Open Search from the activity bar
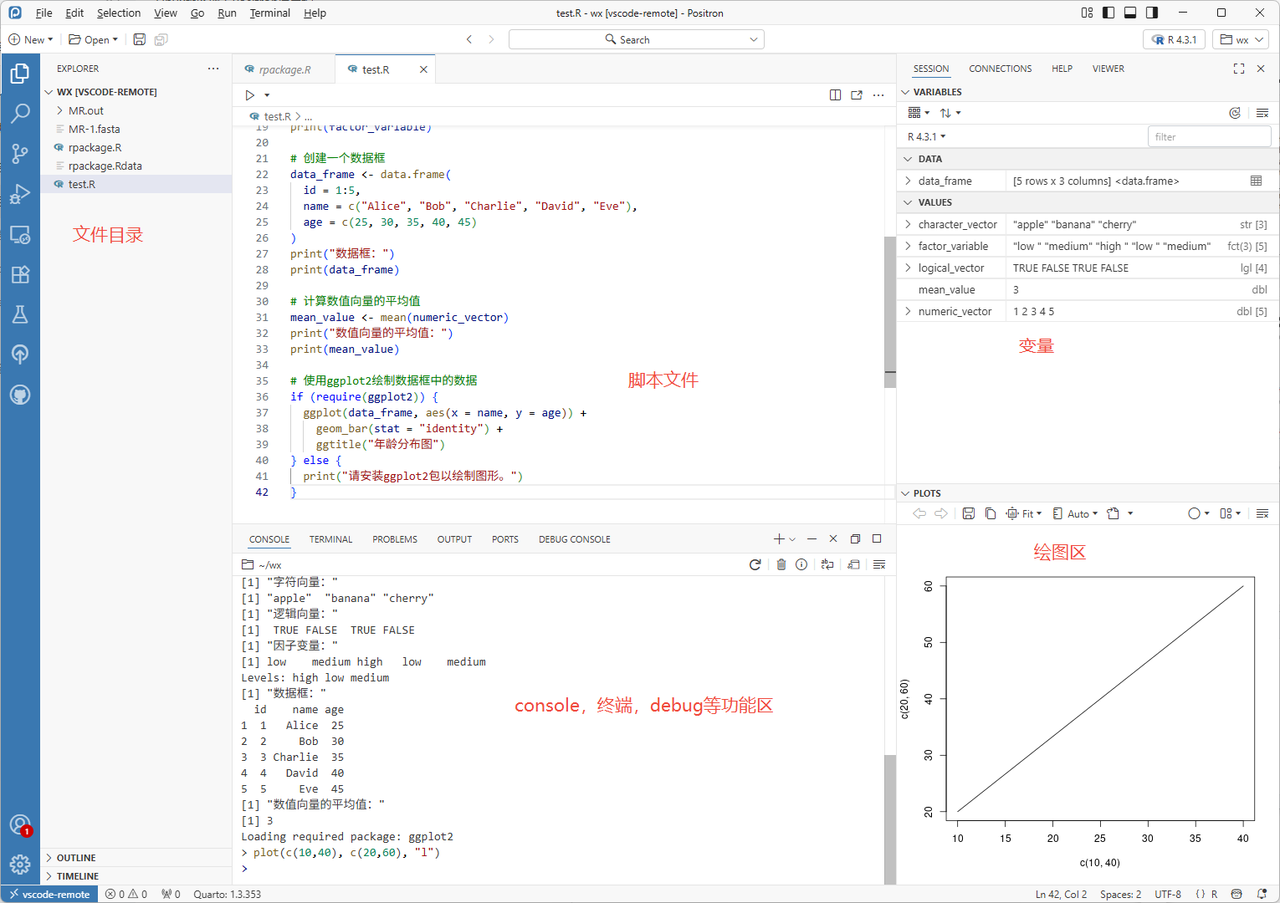Image resolution: width=1280 pixels, height=903 pixels. tap(20, 113)
